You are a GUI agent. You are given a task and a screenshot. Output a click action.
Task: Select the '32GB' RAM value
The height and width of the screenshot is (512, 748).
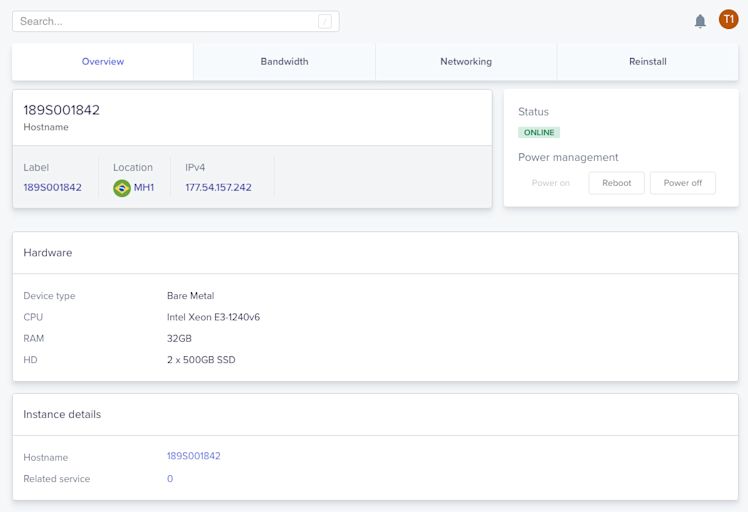coord(179,339)
